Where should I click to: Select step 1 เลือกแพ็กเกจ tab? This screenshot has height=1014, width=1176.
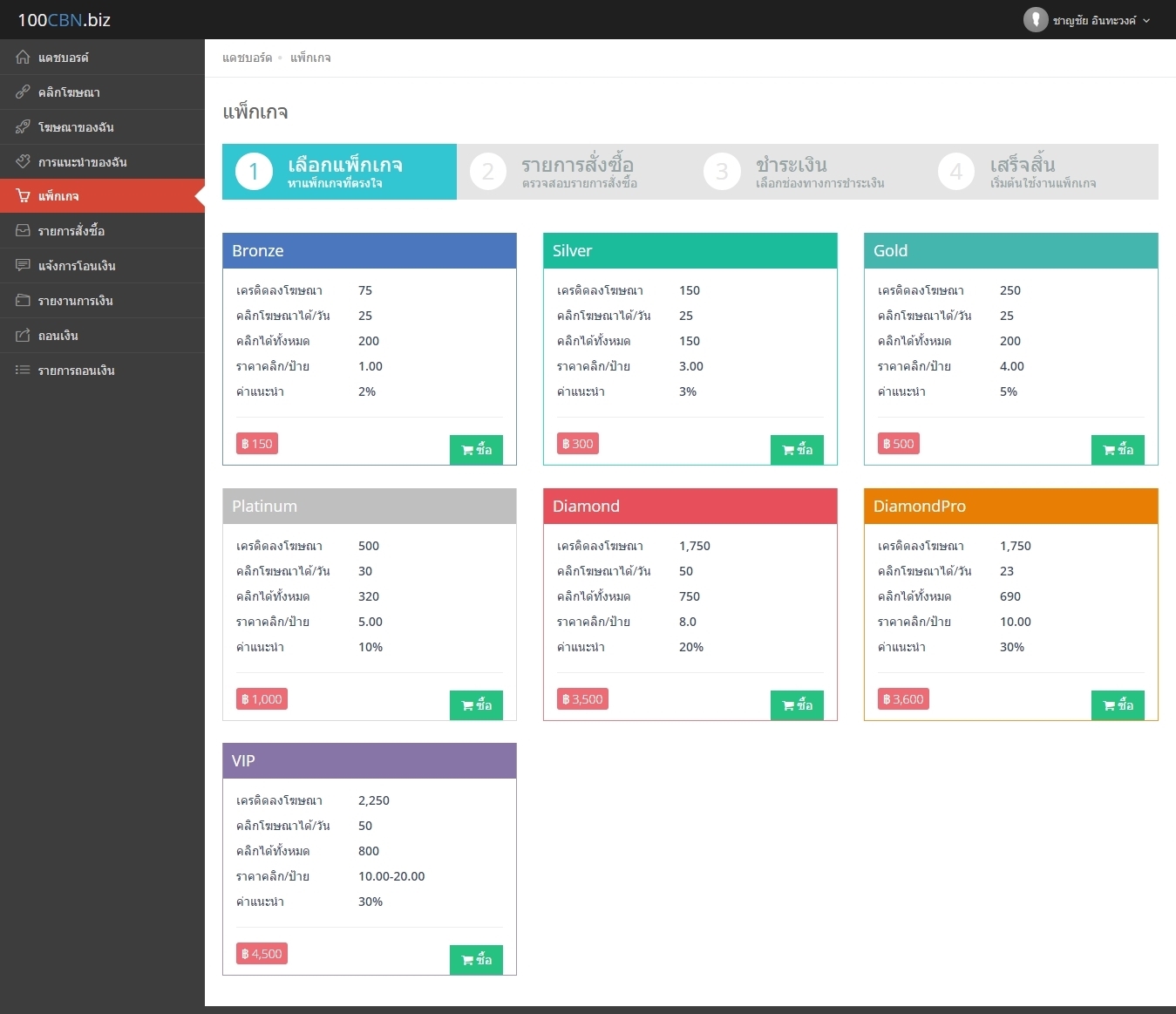339,172
